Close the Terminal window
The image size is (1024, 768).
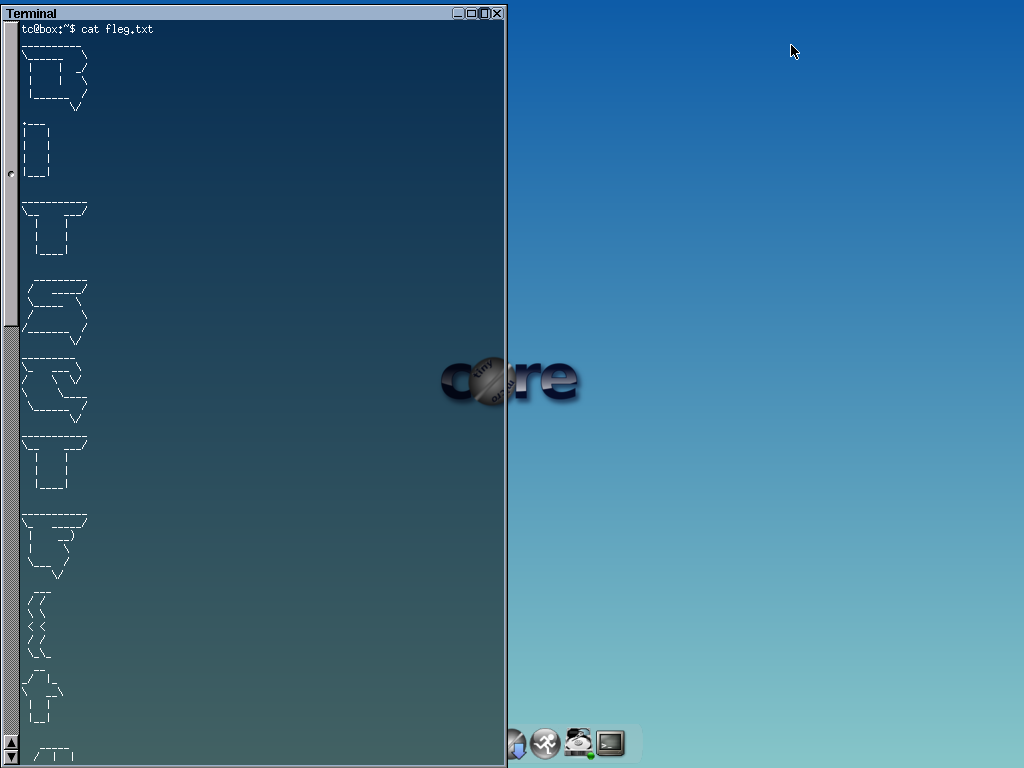point(497,13)
